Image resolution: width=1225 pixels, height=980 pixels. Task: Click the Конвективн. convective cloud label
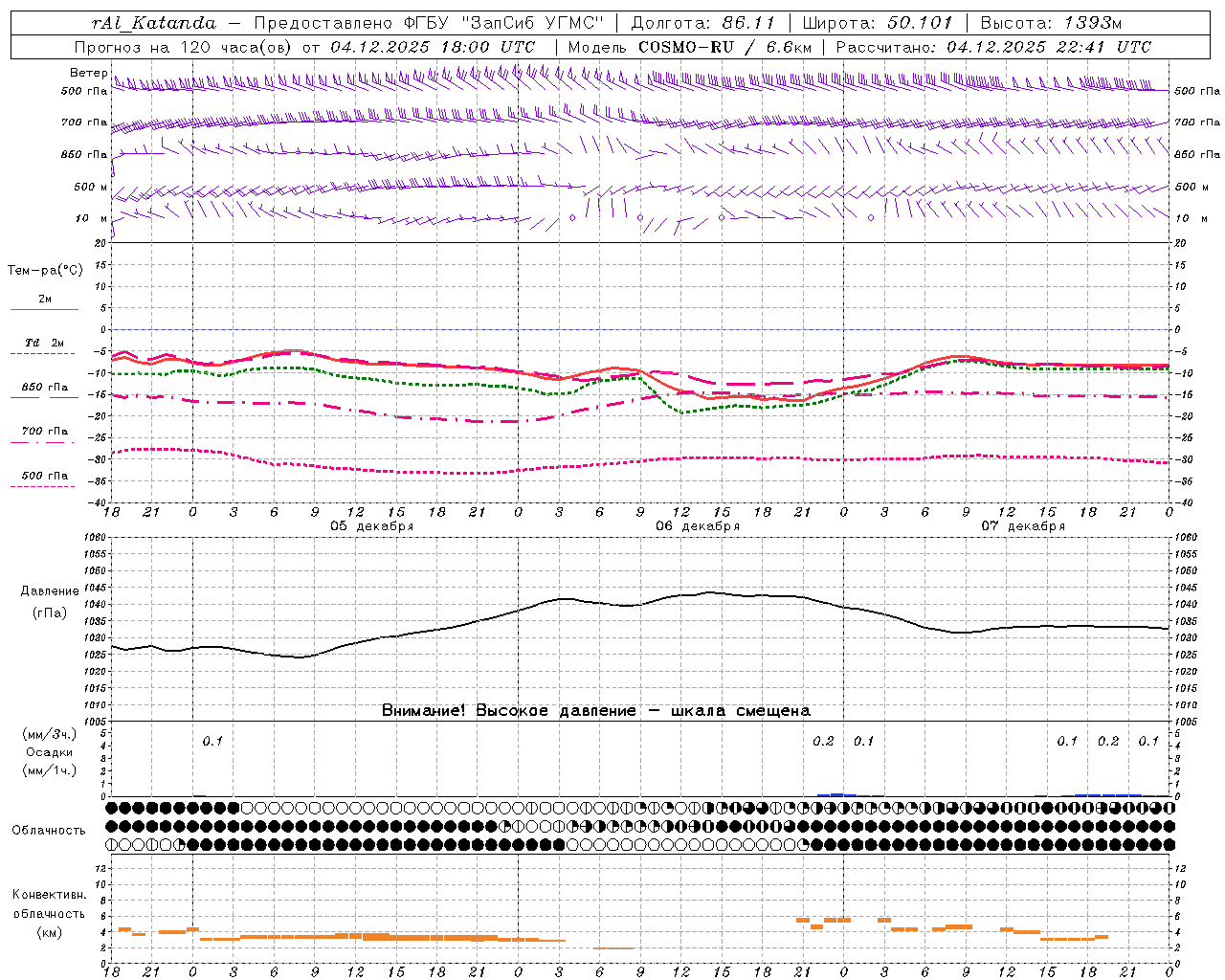(x=49, y=895)
